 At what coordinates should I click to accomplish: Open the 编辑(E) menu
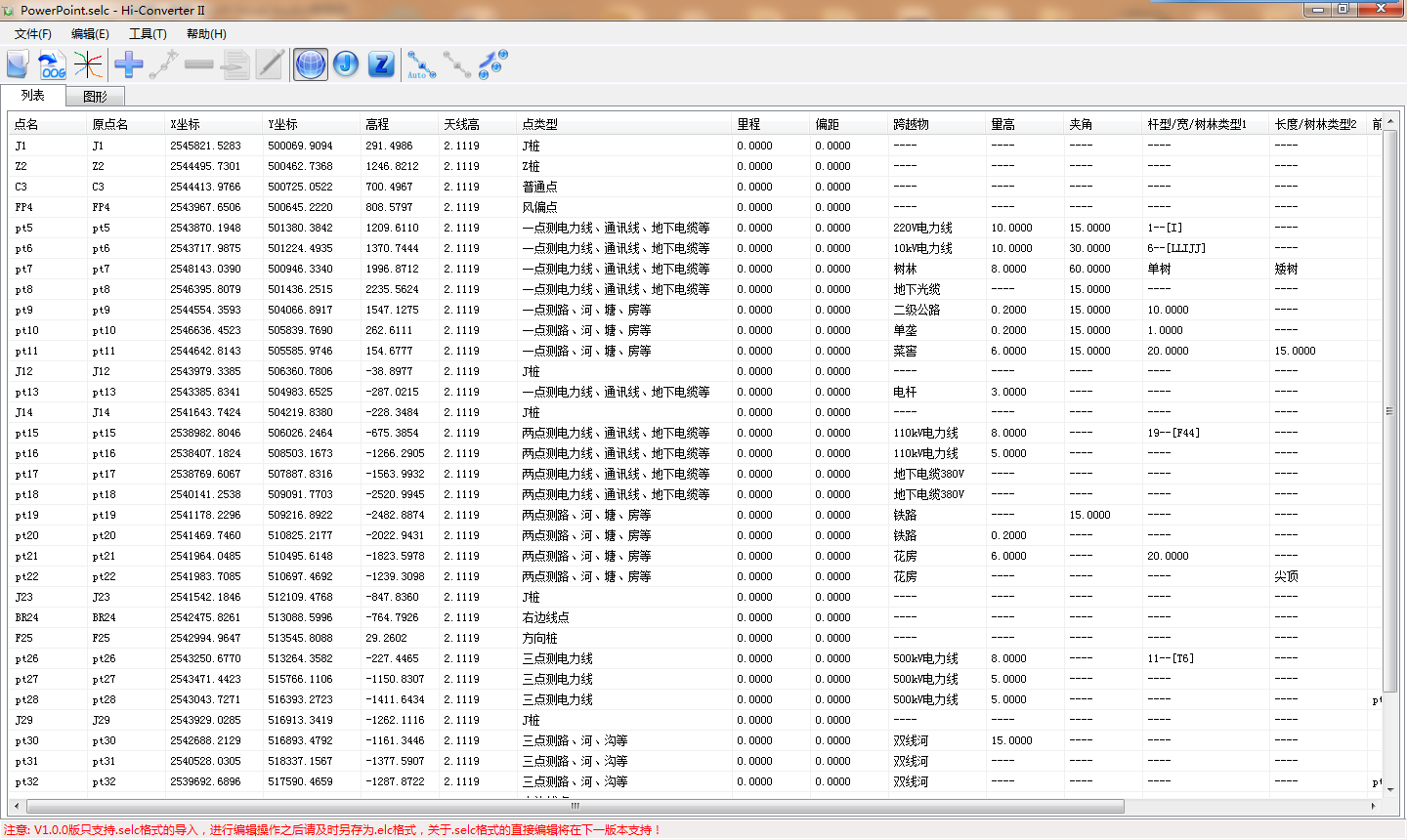[90, 34]
